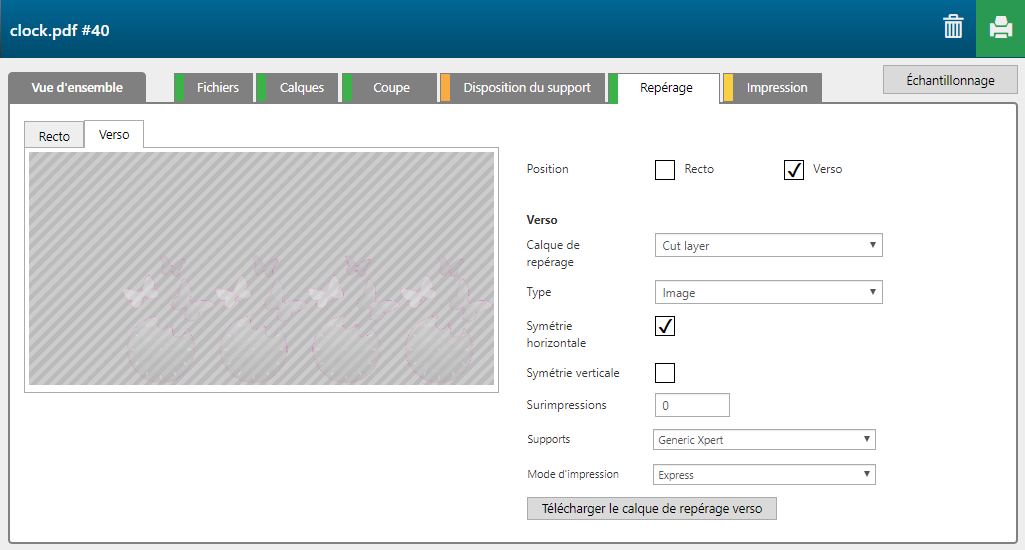1025x550 pixels.
Task: Switch to Vue d'ensemble tab
Action: tap(77, 88)
